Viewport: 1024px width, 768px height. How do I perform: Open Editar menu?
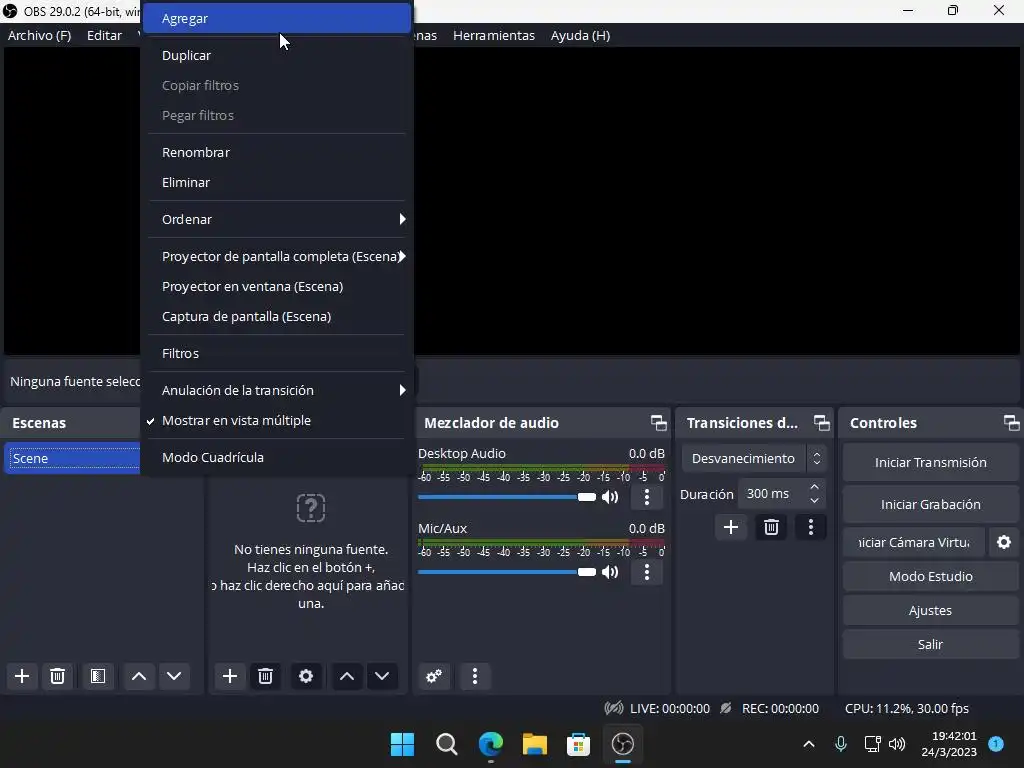click(104, 35)
